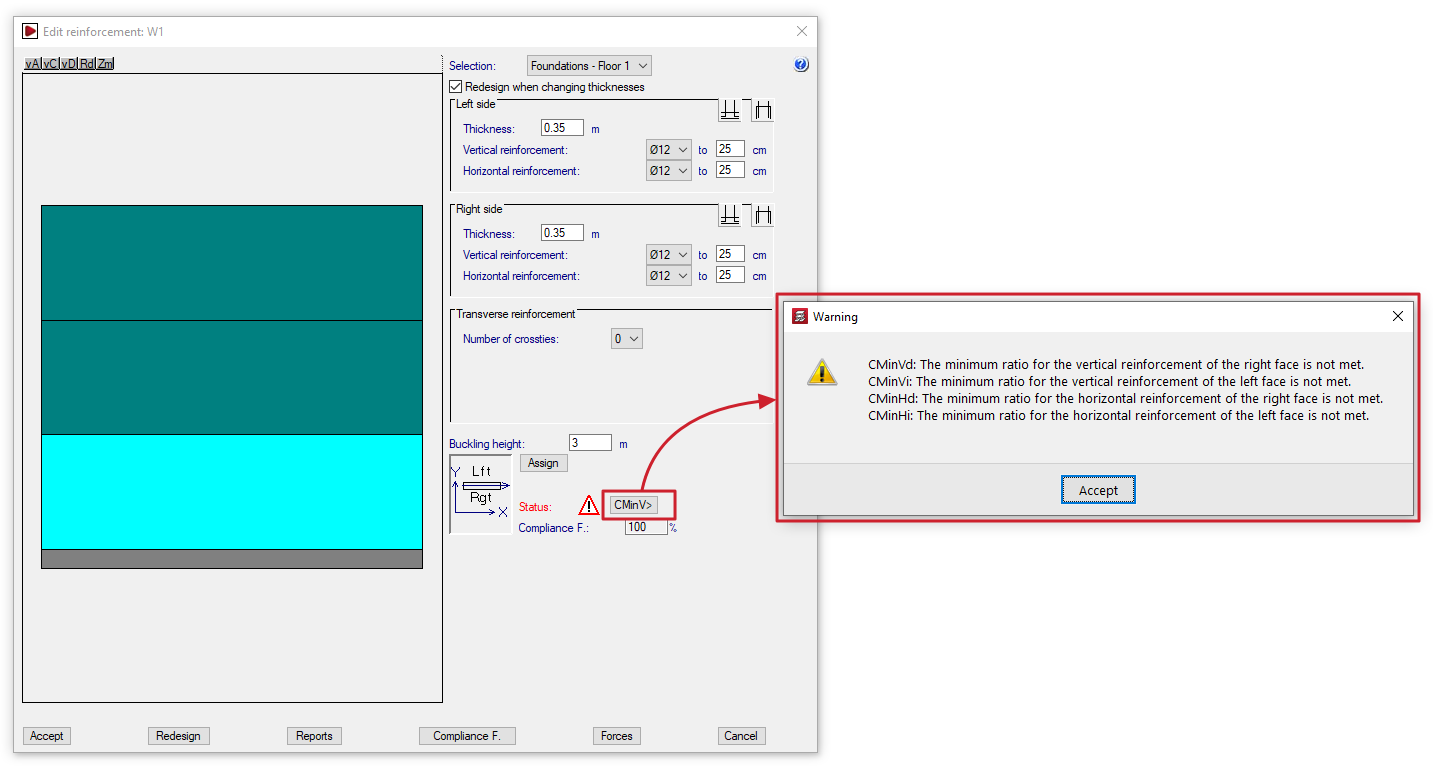Click the red warning triangle beside Status
The width and height of the screenshot is (1433, 783).
[589, 506]
